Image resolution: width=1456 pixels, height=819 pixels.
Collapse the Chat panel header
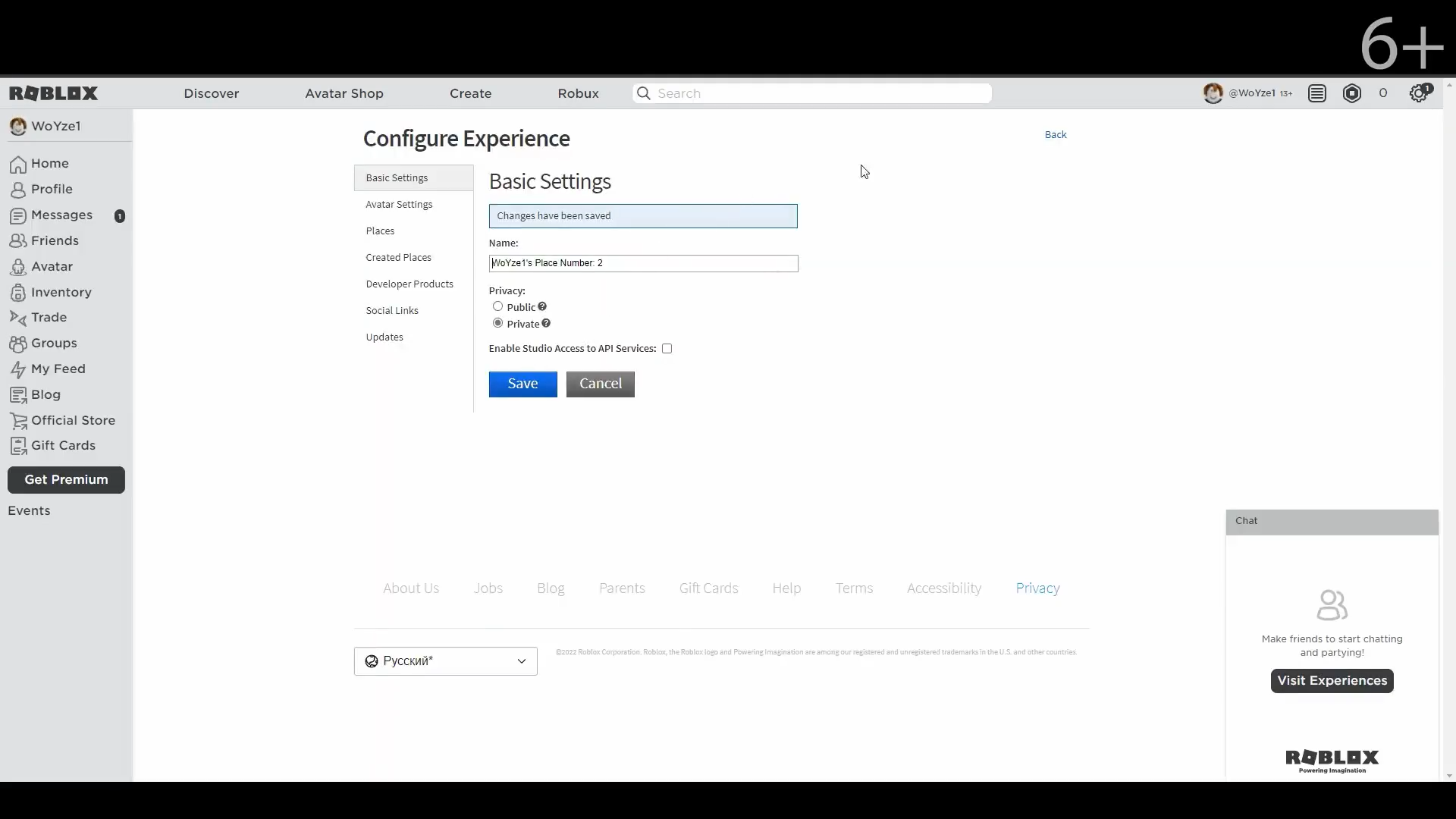(x=1332, y=522)
